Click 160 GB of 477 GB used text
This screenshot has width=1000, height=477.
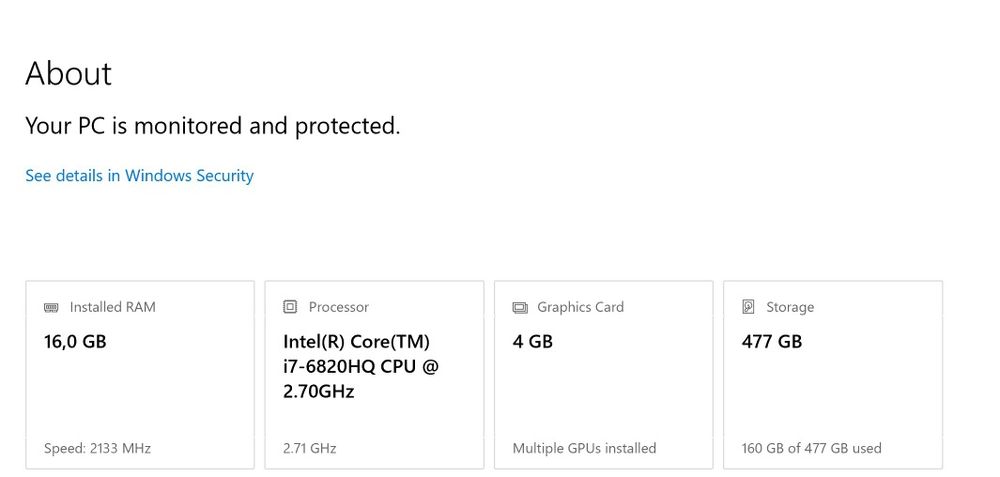(811, 448)
